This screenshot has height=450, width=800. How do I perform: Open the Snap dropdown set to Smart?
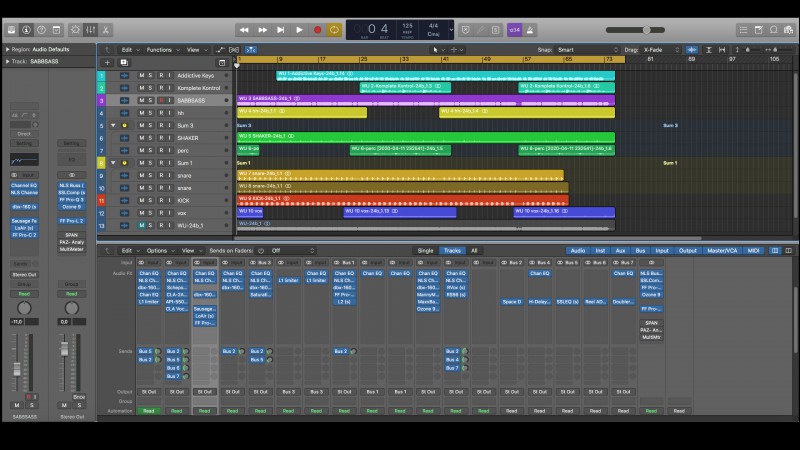pos(585,49)
